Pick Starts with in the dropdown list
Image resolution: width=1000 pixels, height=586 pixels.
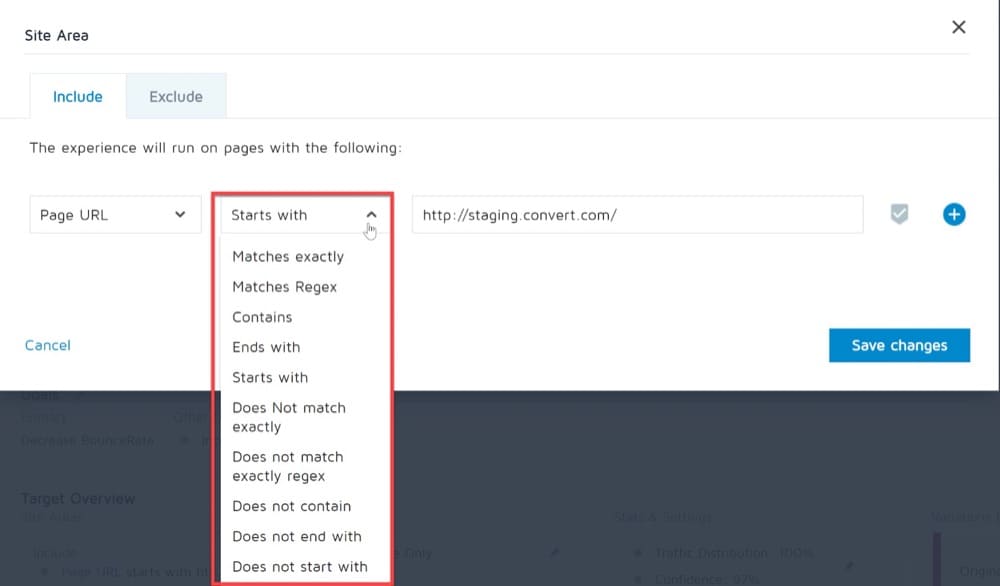coord(270,377)
